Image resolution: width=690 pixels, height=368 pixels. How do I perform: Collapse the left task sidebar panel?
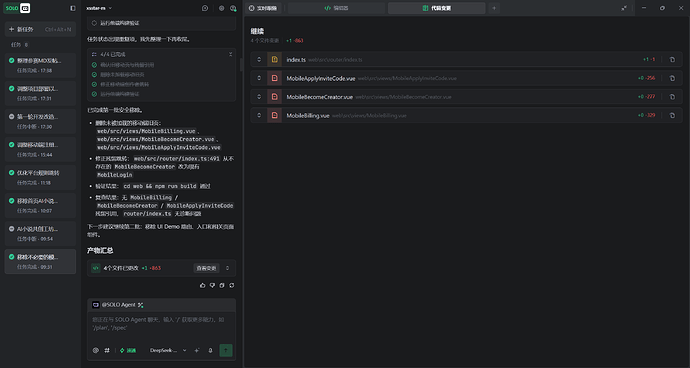tap(73, 8)
